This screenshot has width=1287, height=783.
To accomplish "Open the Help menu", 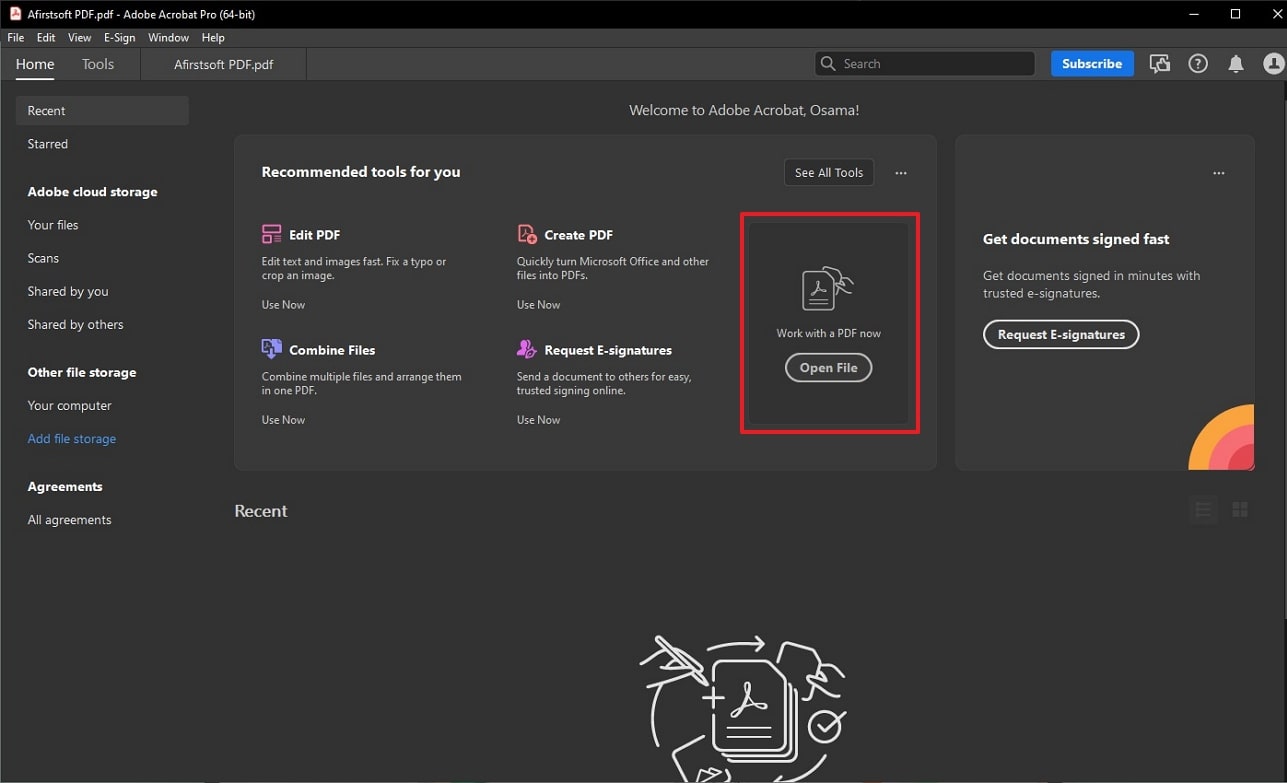I will pos(213,37).
